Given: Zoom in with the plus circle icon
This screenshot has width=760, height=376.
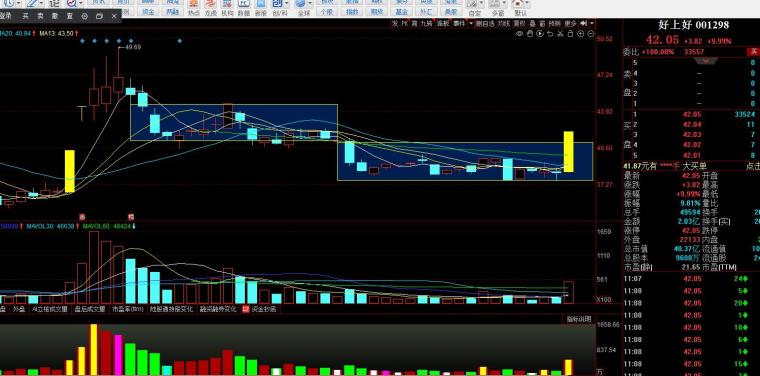Looking at the screenshot, I should click(x=581, y=33).
